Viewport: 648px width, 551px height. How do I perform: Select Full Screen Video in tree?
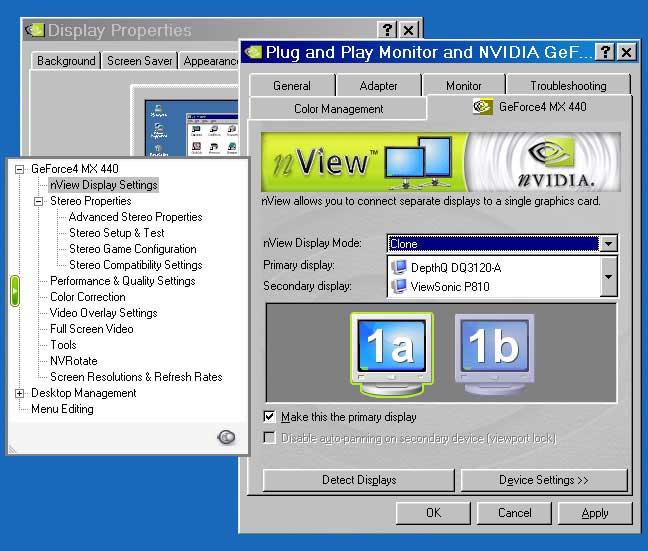point(91,329)
